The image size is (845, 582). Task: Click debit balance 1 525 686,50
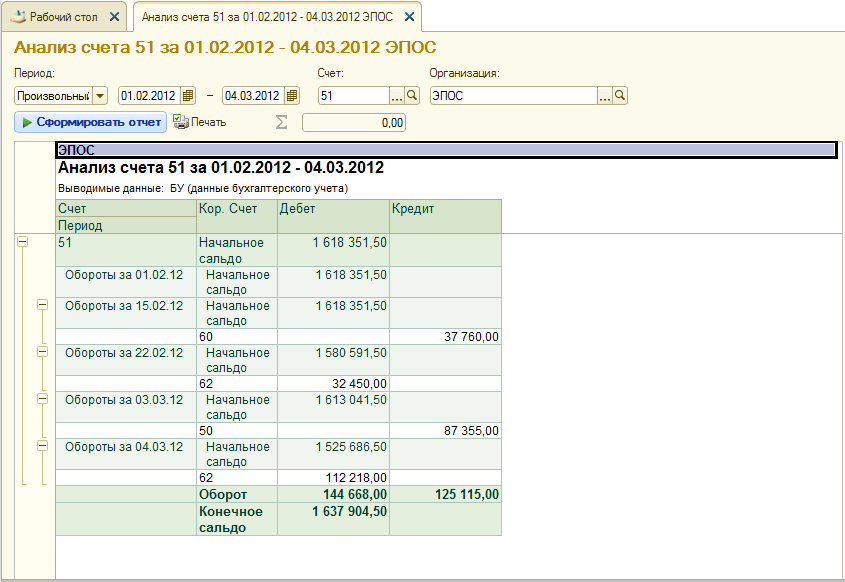(x=351, y=447)
